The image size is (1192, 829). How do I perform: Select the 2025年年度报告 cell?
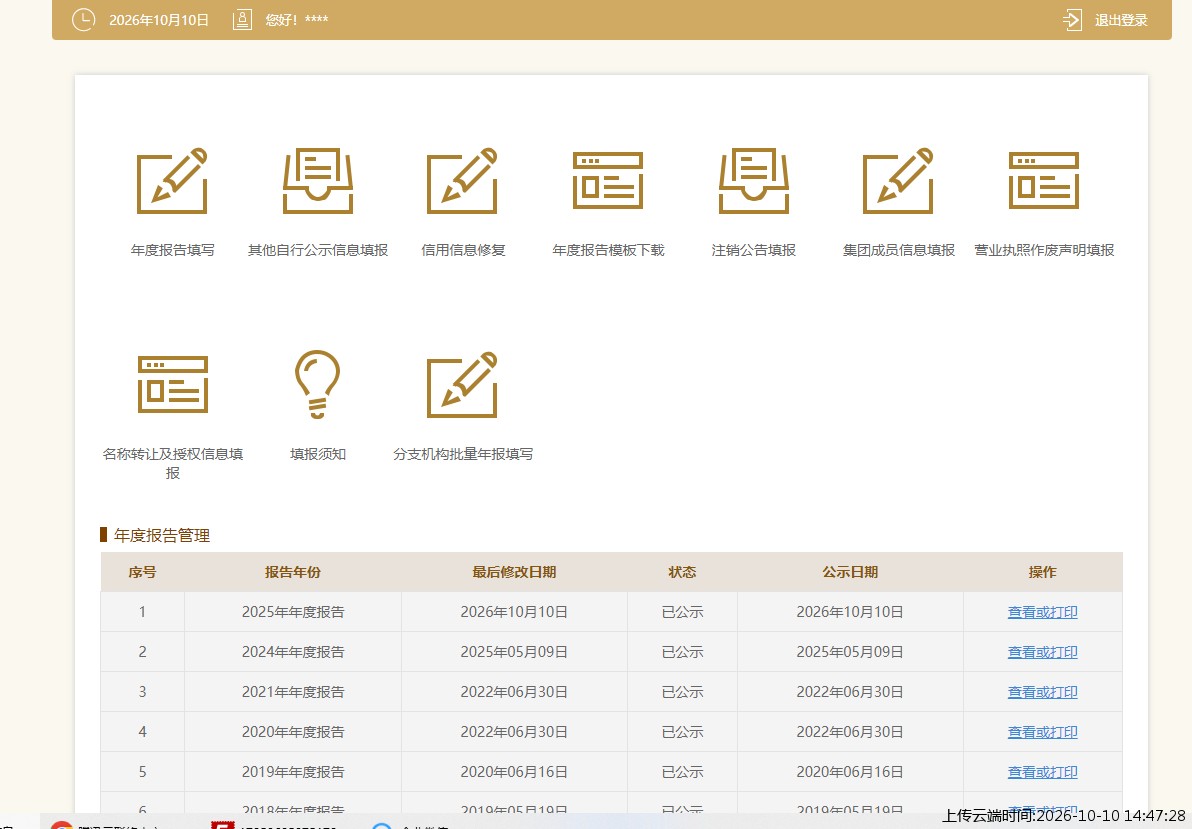coord(293,612)
